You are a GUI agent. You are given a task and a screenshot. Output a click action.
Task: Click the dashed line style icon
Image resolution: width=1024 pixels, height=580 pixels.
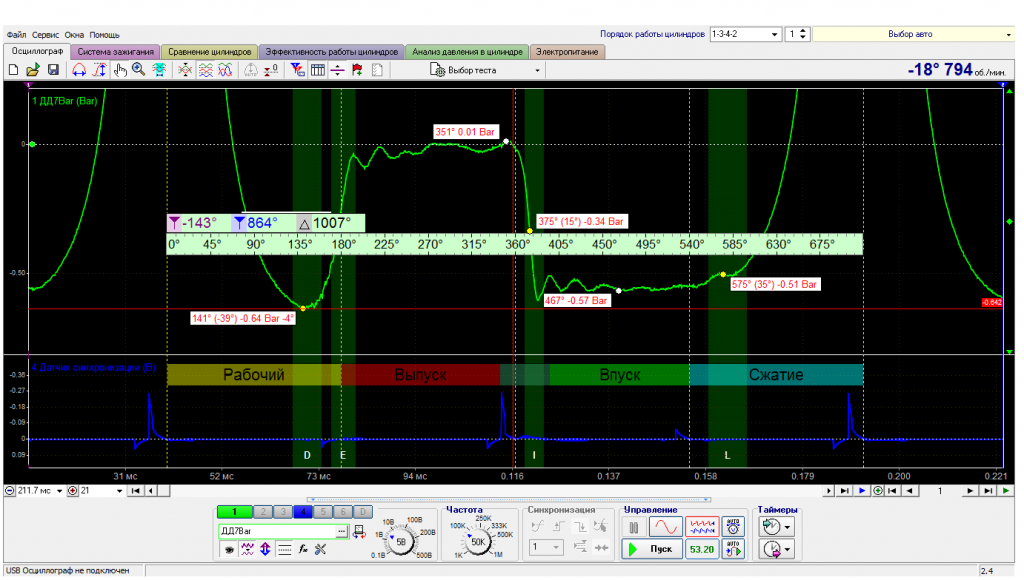tap(284, 550)
